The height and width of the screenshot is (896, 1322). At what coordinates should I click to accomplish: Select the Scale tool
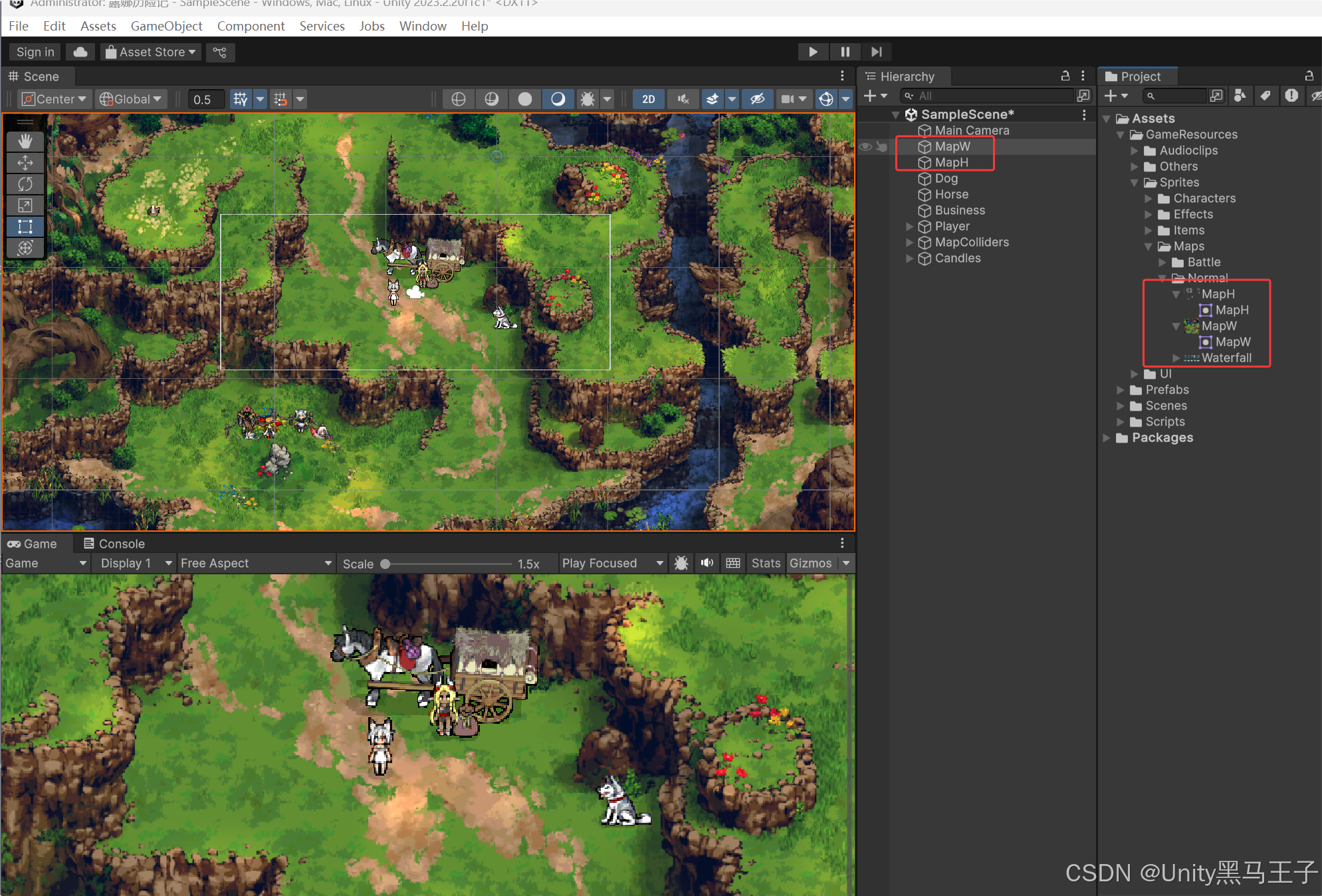pos(25,205)
